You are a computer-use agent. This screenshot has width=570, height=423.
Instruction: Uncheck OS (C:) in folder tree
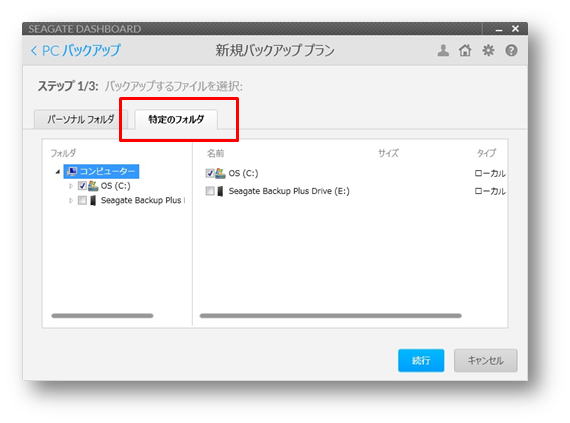(82, 186)
